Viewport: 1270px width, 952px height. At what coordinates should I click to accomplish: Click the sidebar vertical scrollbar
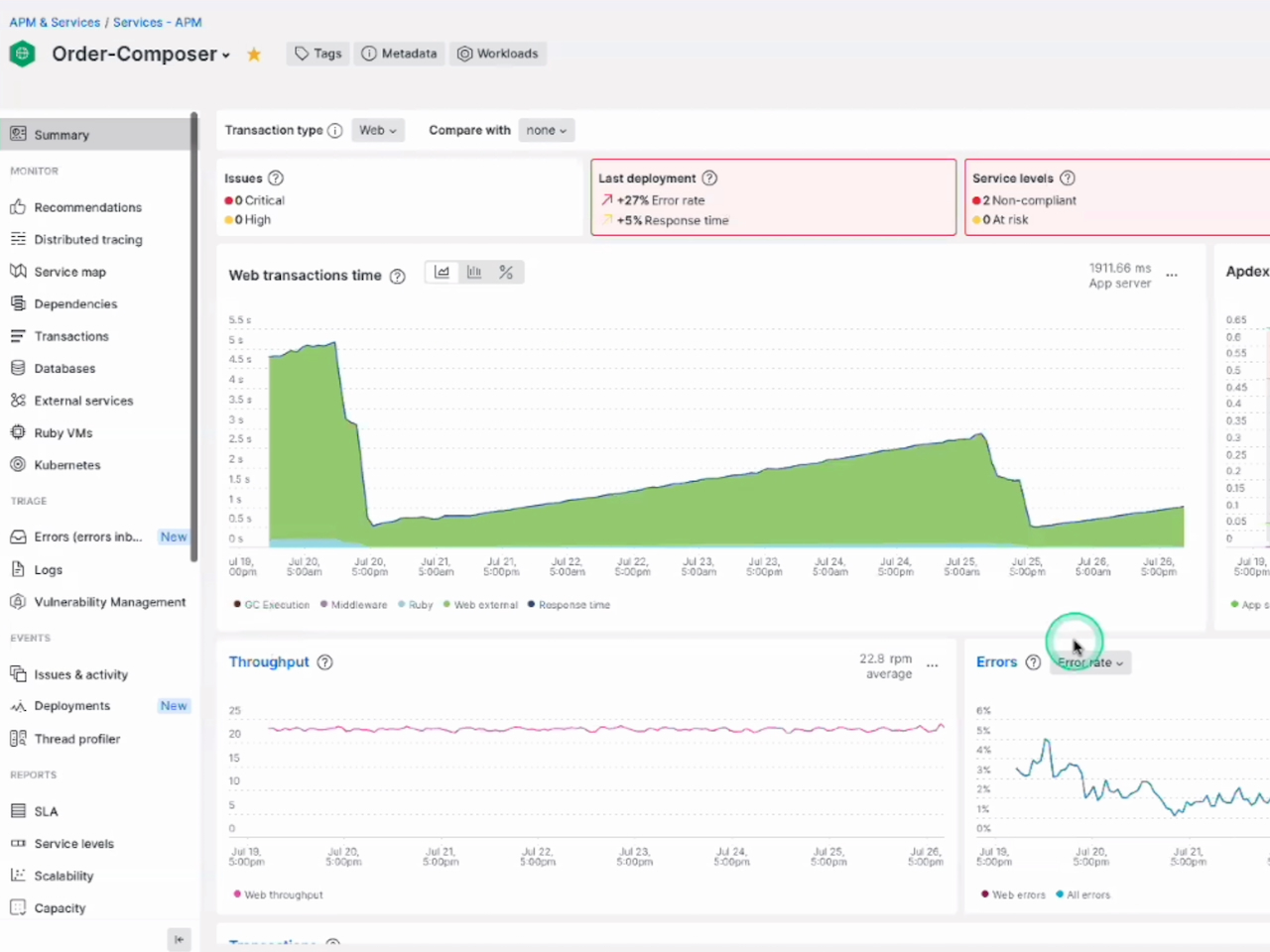coord(194,337)
